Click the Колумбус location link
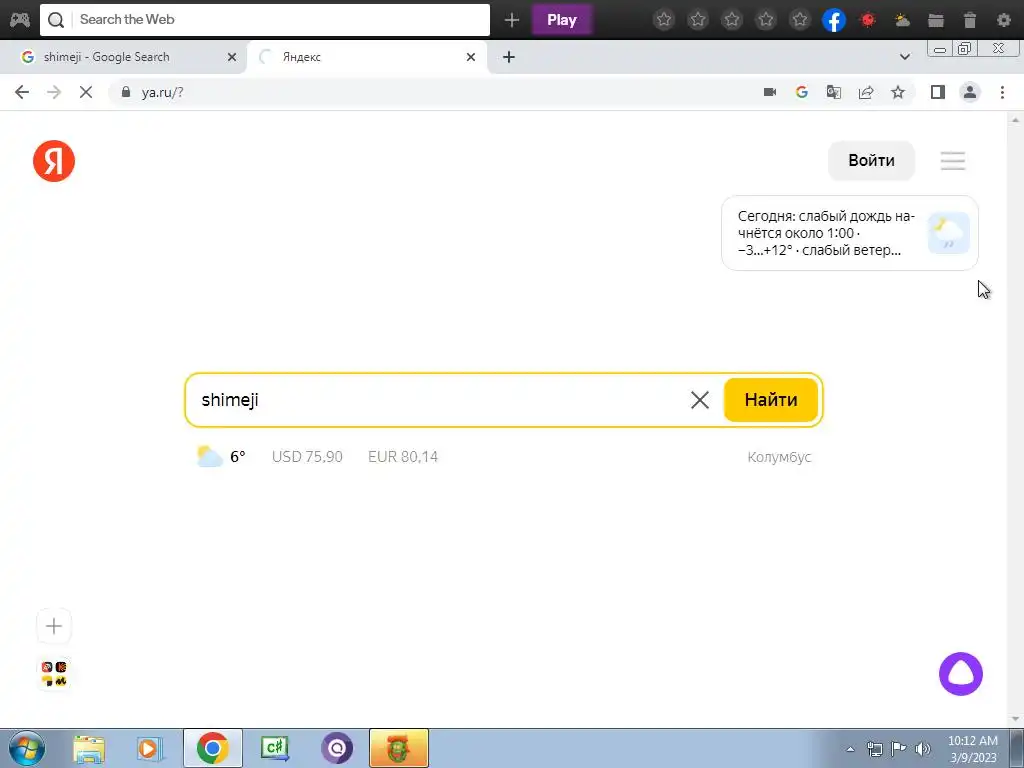This screenshot has height=768, width=1024. [x=779, y=457]
